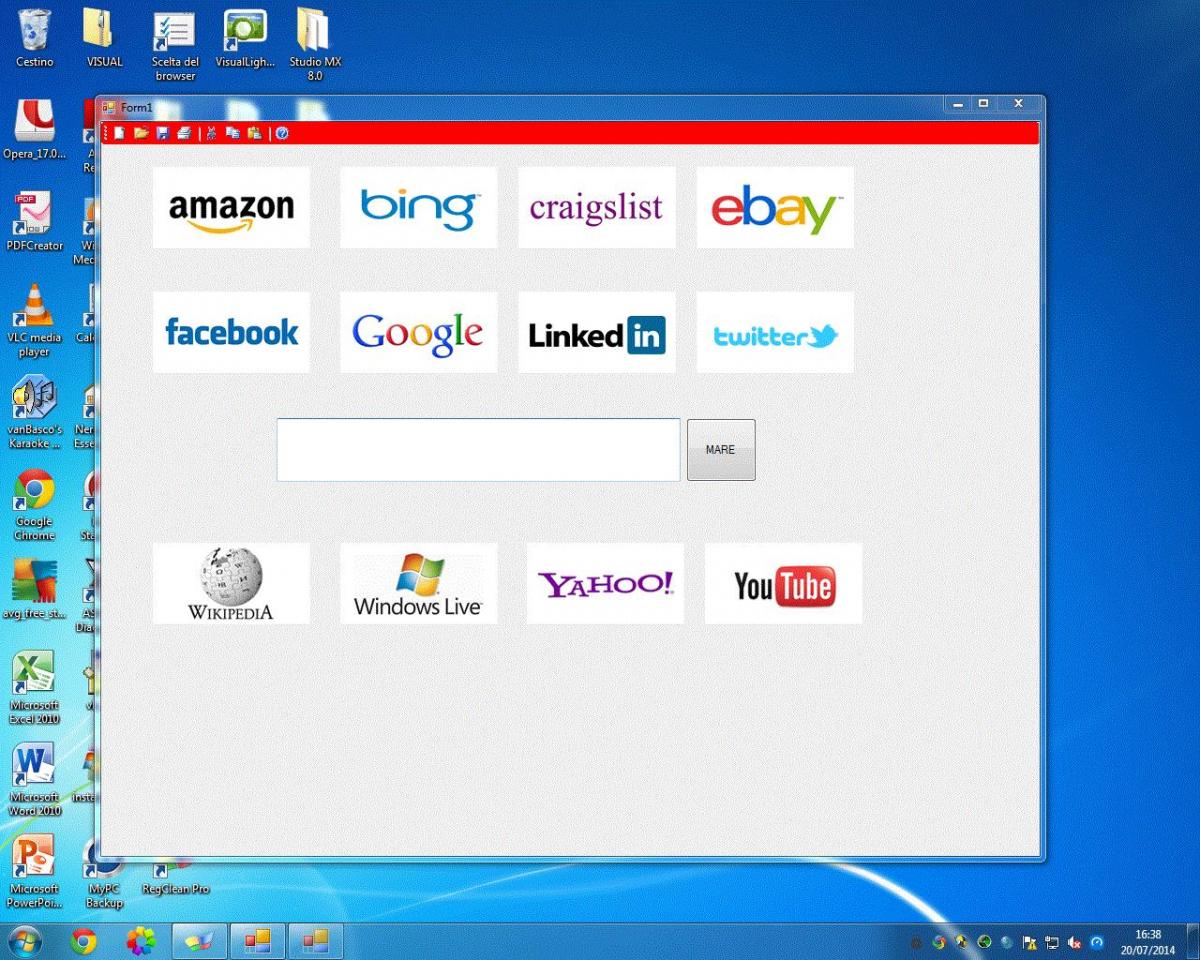Select the Scelta del browser desktop shortcut
The height and width of the screenshot is (960, 1200).
175,45
